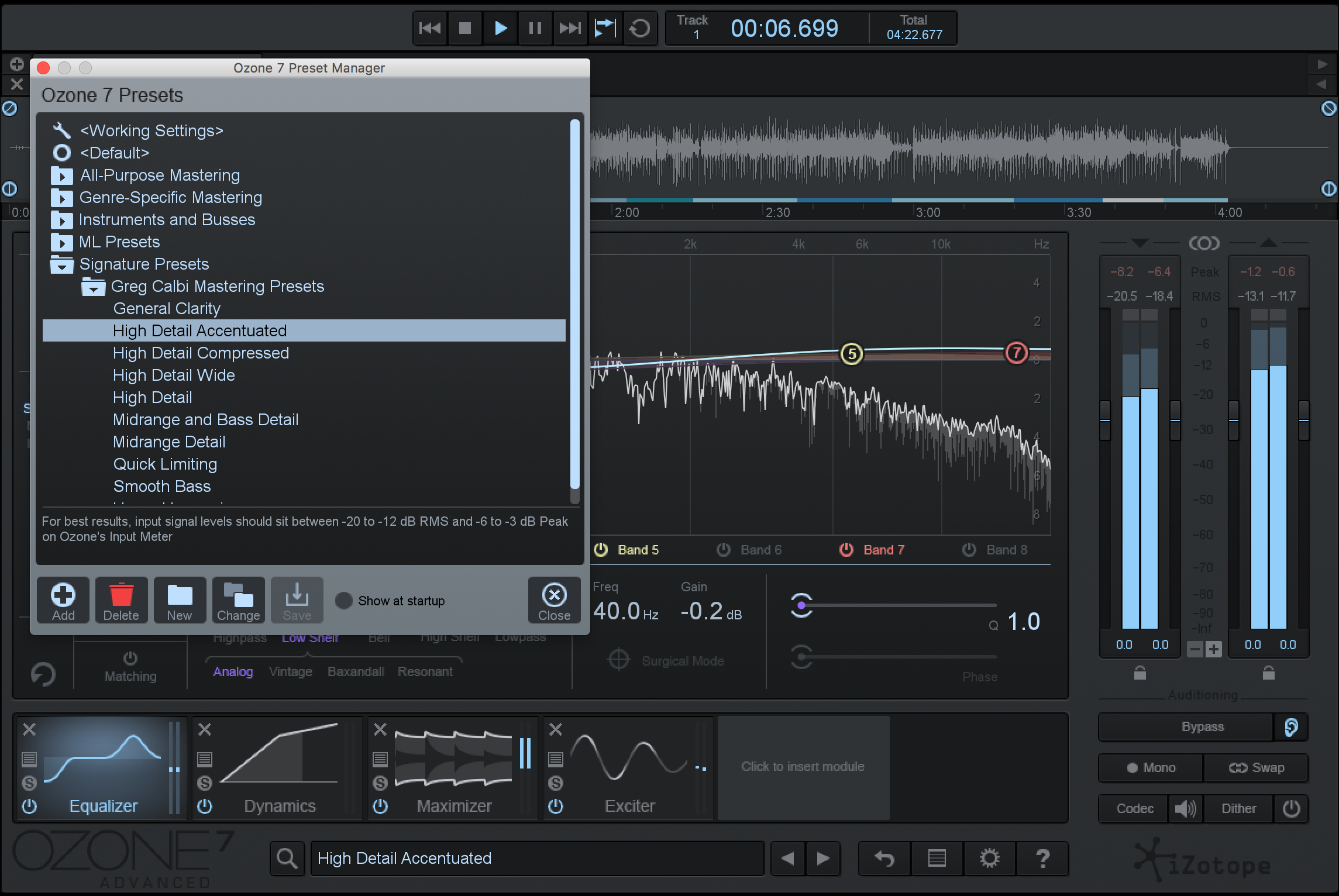
Task: Enable Band 6 power
Action: (724, 550)
